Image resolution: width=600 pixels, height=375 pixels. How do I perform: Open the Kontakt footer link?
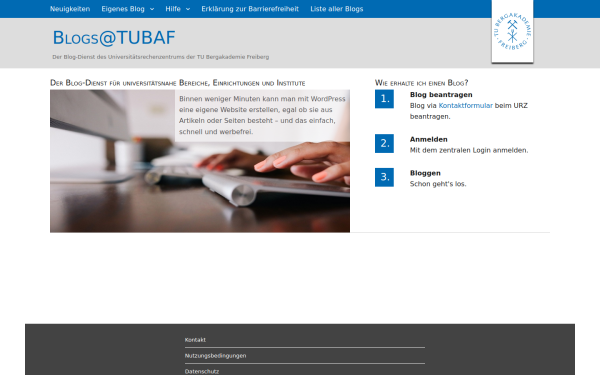pos(195,340)
